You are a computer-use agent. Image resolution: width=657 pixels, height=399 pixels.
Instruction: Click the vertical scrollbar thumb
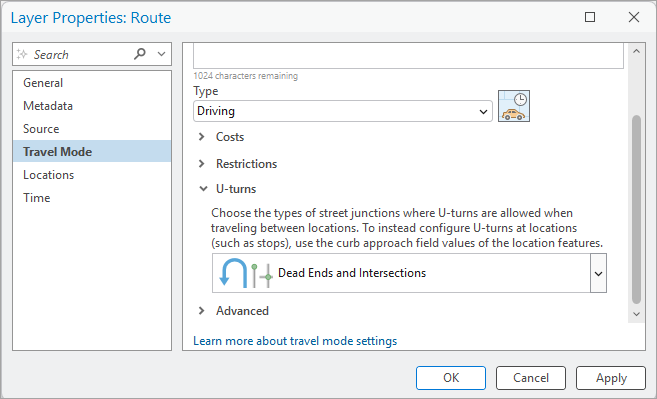pyautogui.click(x=636, y=209)
